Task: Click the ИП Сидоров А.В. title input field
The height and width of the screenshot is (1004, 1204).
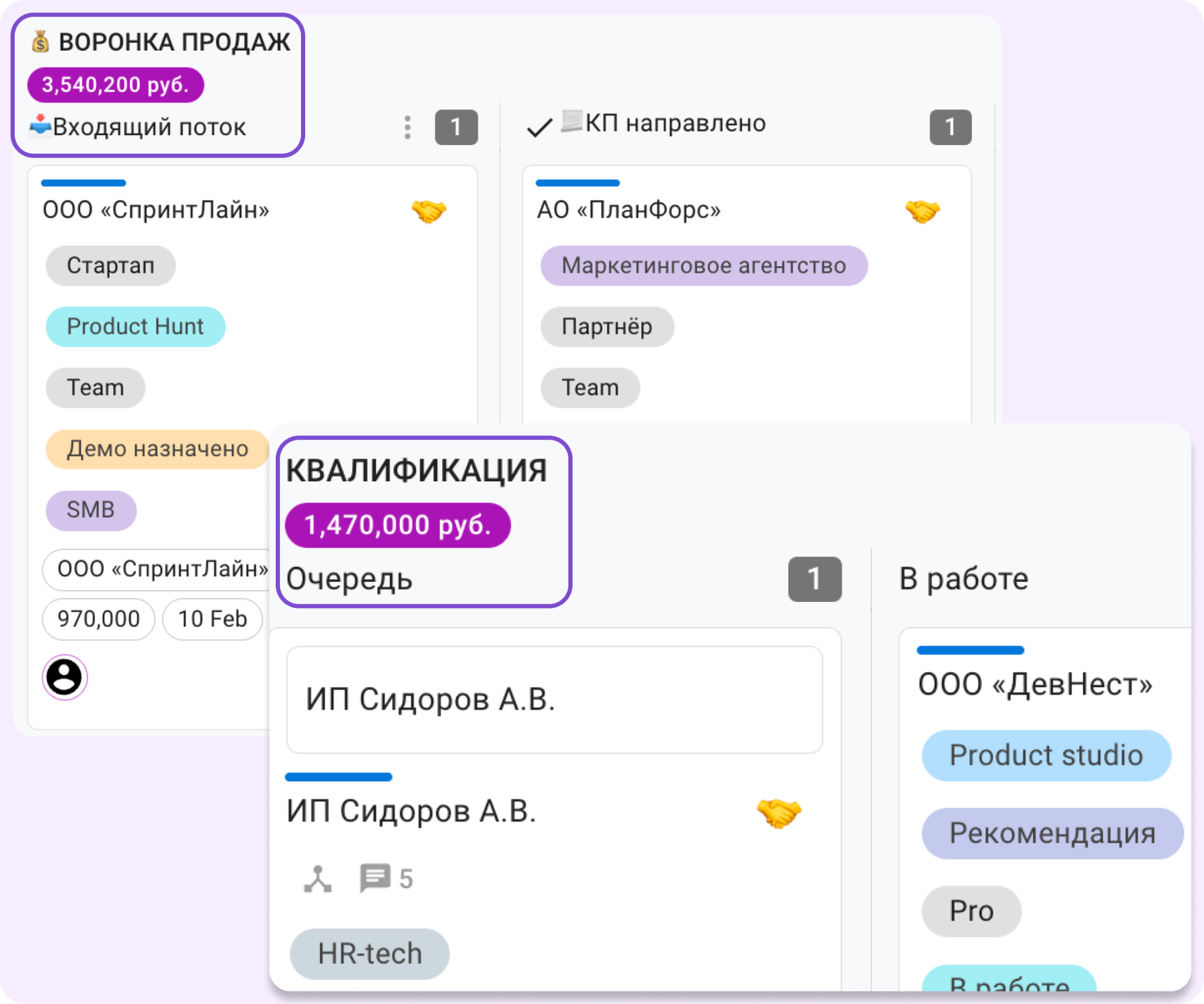Action: (x=554, y=700)
